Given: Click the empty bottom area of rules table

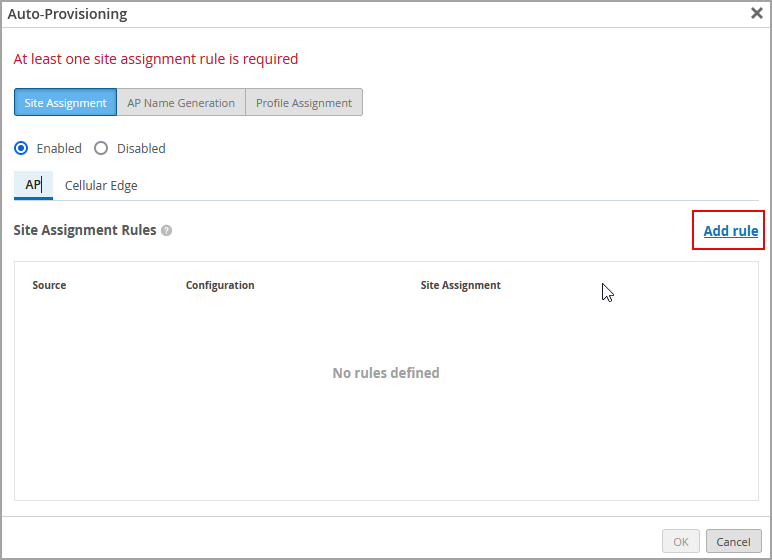Looking at the screenshot, I should pyautogui.click(x=386, y=460).
